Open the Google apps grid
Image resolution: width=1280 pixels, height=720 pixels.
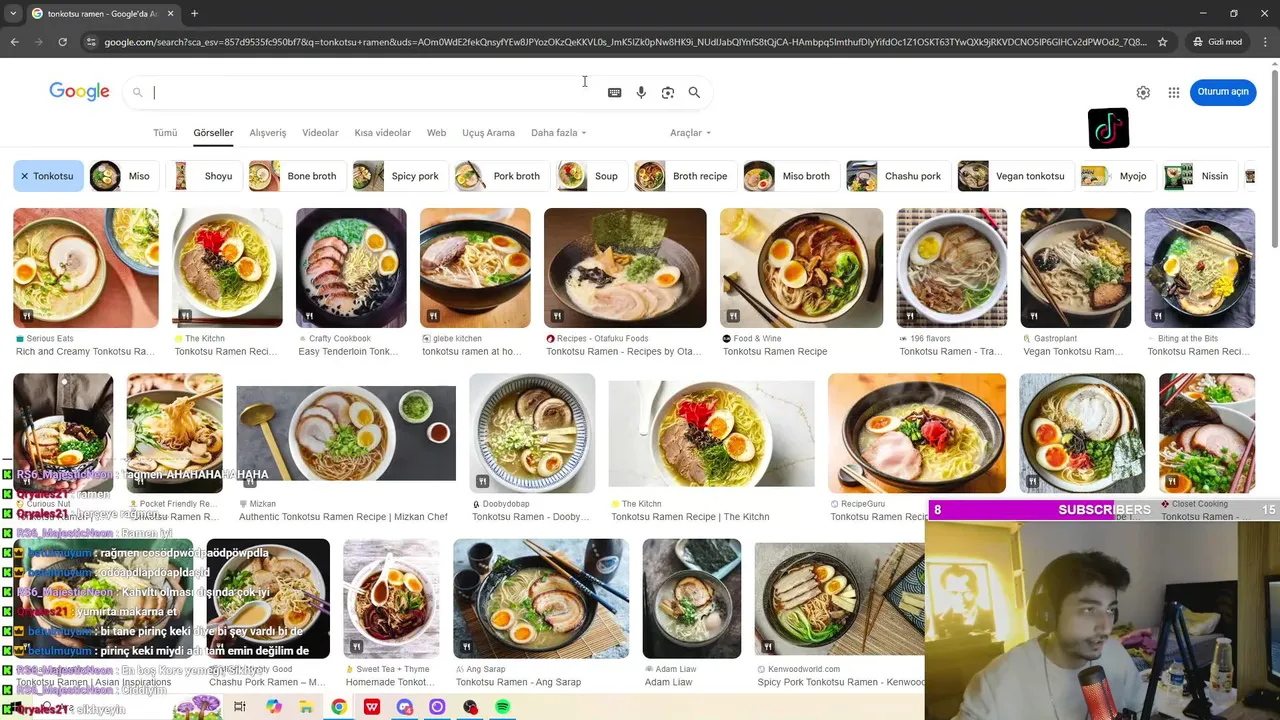1174,92
